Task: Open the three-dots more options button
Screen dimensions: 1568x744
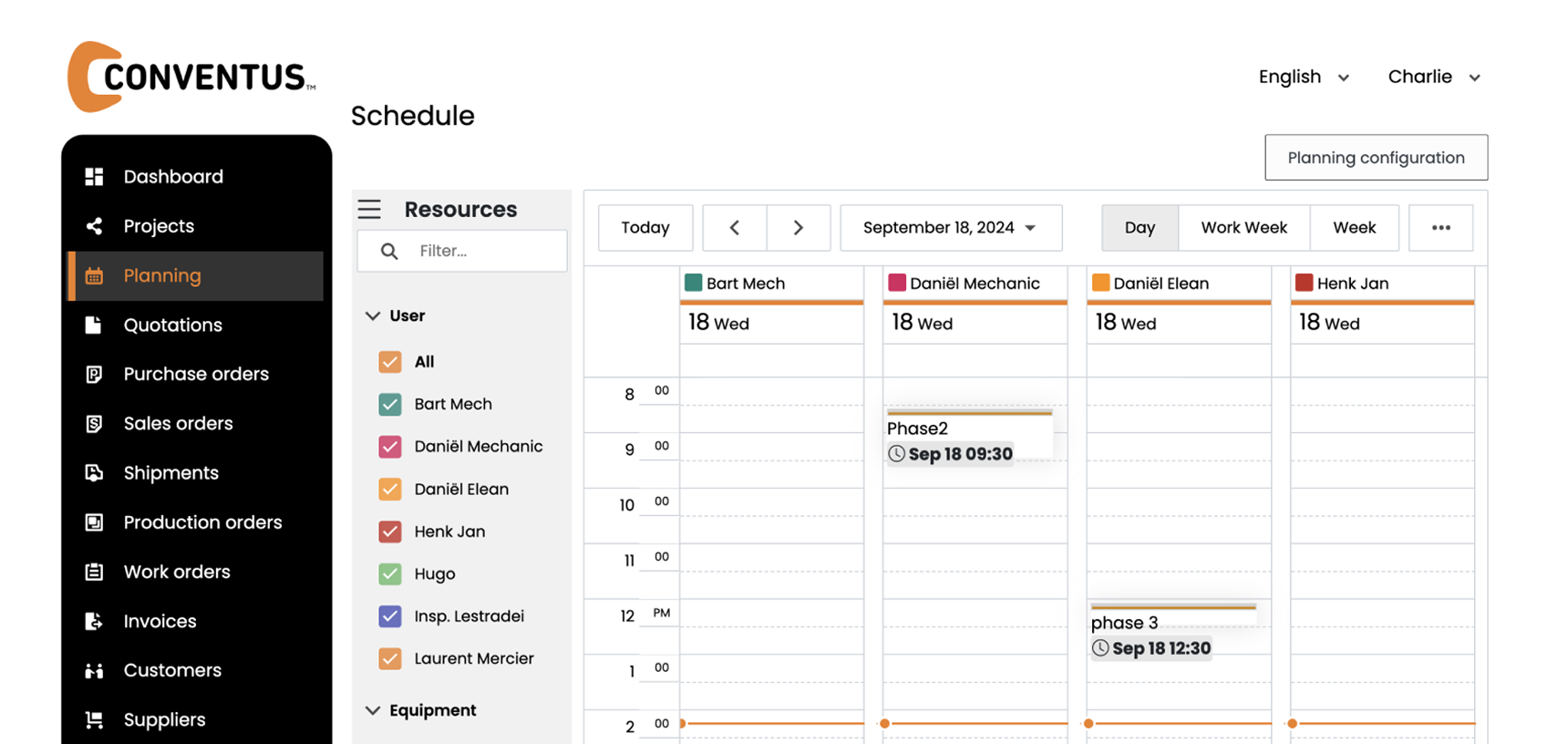Action: 1440,228
